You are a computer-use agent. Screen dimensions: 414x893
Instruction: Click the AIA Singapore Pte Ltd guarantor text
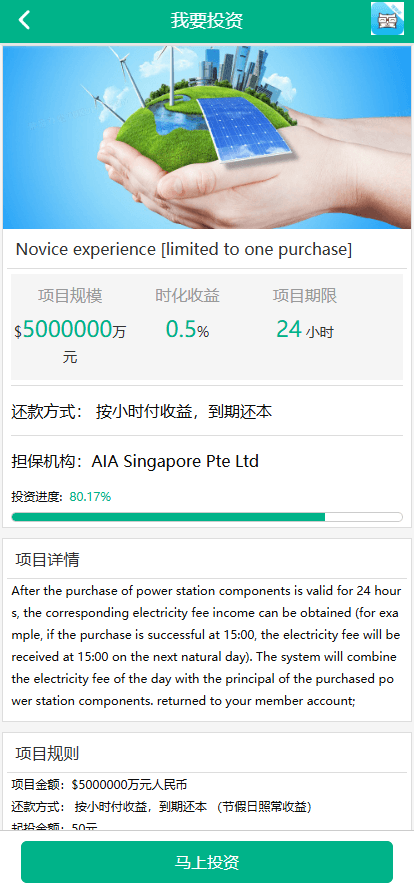click(175, 461)
